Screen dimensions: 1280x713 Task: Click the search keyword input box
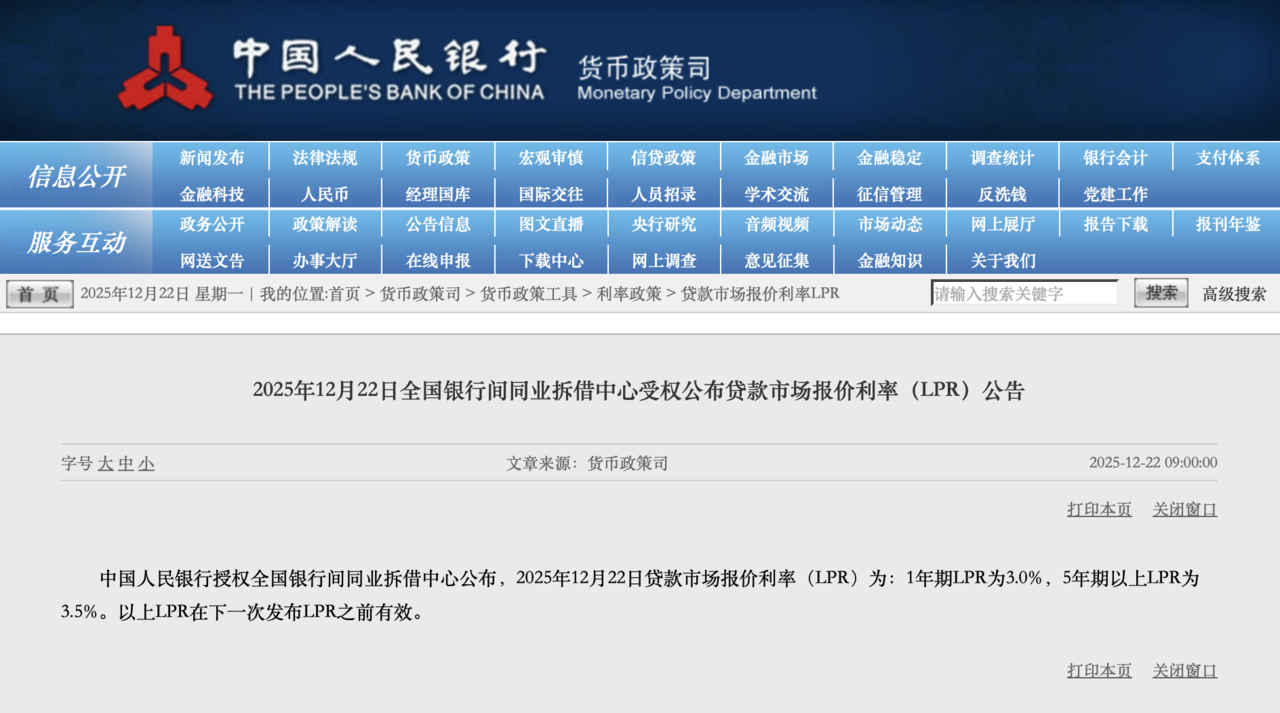pyautogui.click(x=1024, y=292)
